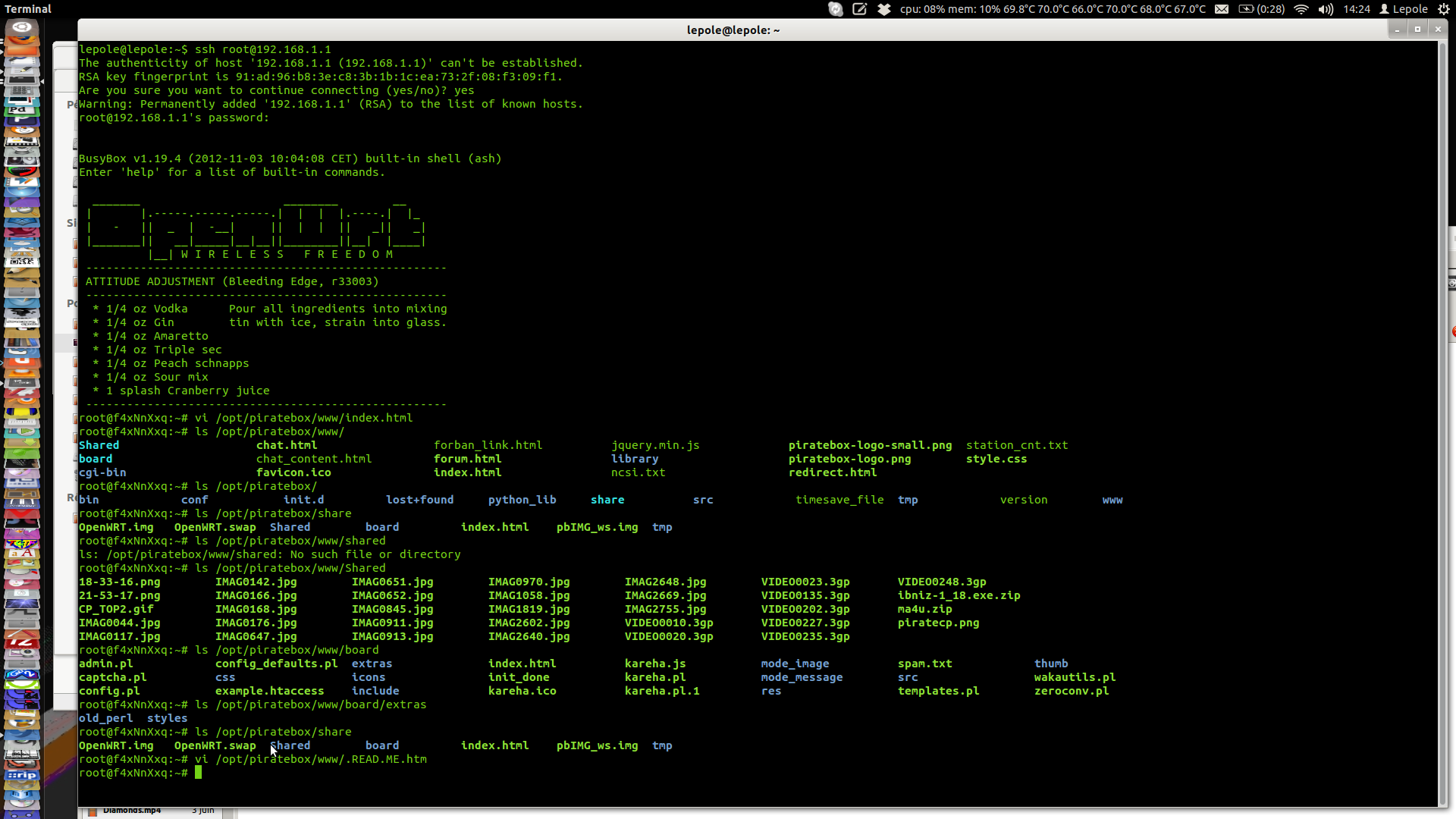This screenshot has height=819, width=1456.
Task: Open the power gear session menu
Action: (x=1442, y=9)
